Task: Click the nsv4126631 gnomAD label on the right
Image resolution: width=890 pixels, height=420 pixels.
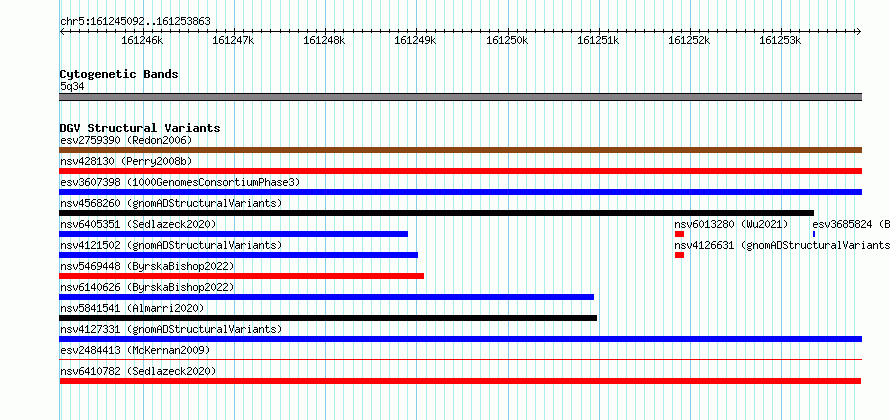Action: coord(782,245)
